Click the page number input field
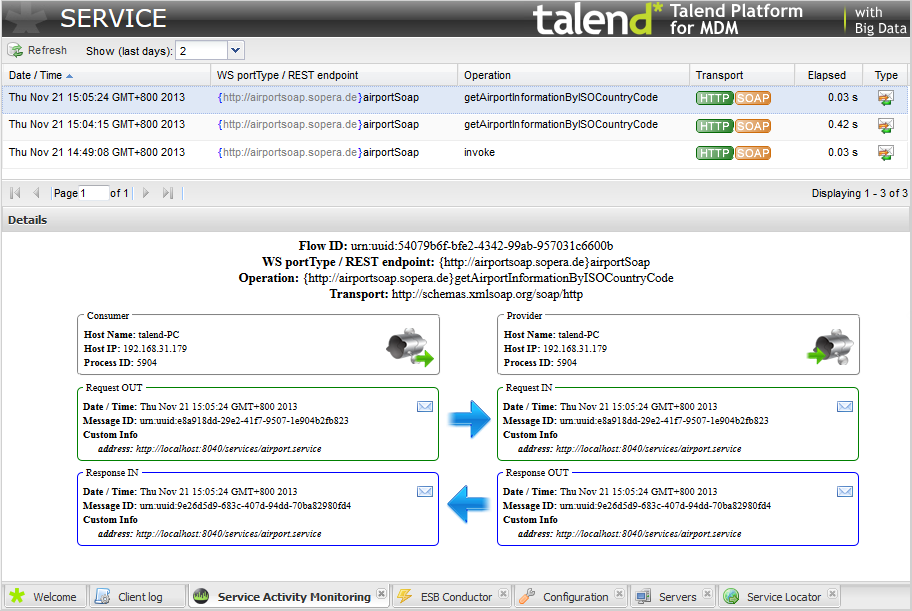The width and height of the screenshot is (912, 611). (x=93, y=193)
